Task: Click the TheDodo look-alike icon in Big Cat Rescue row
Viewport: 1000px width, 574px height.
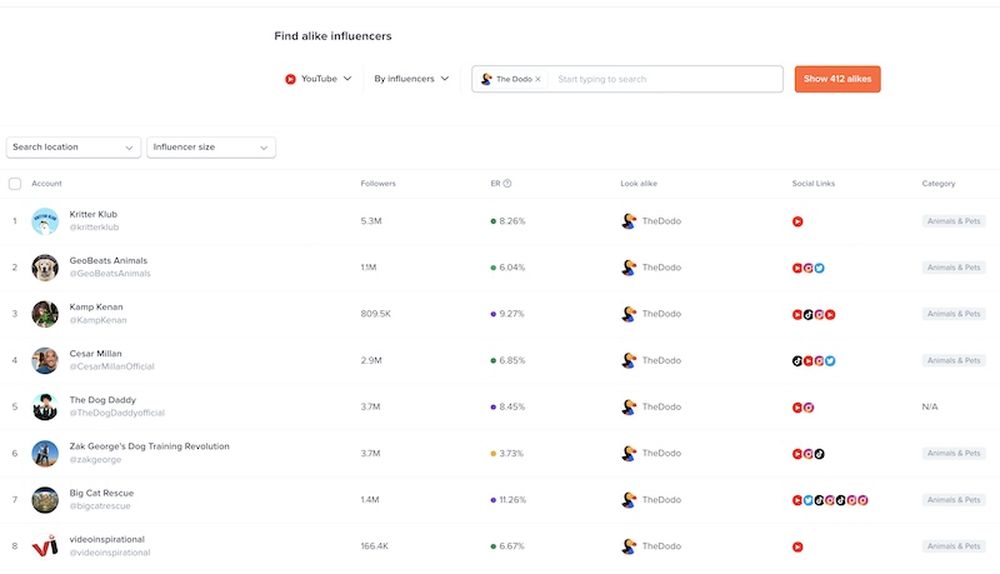Action: [x=629, y=499]
